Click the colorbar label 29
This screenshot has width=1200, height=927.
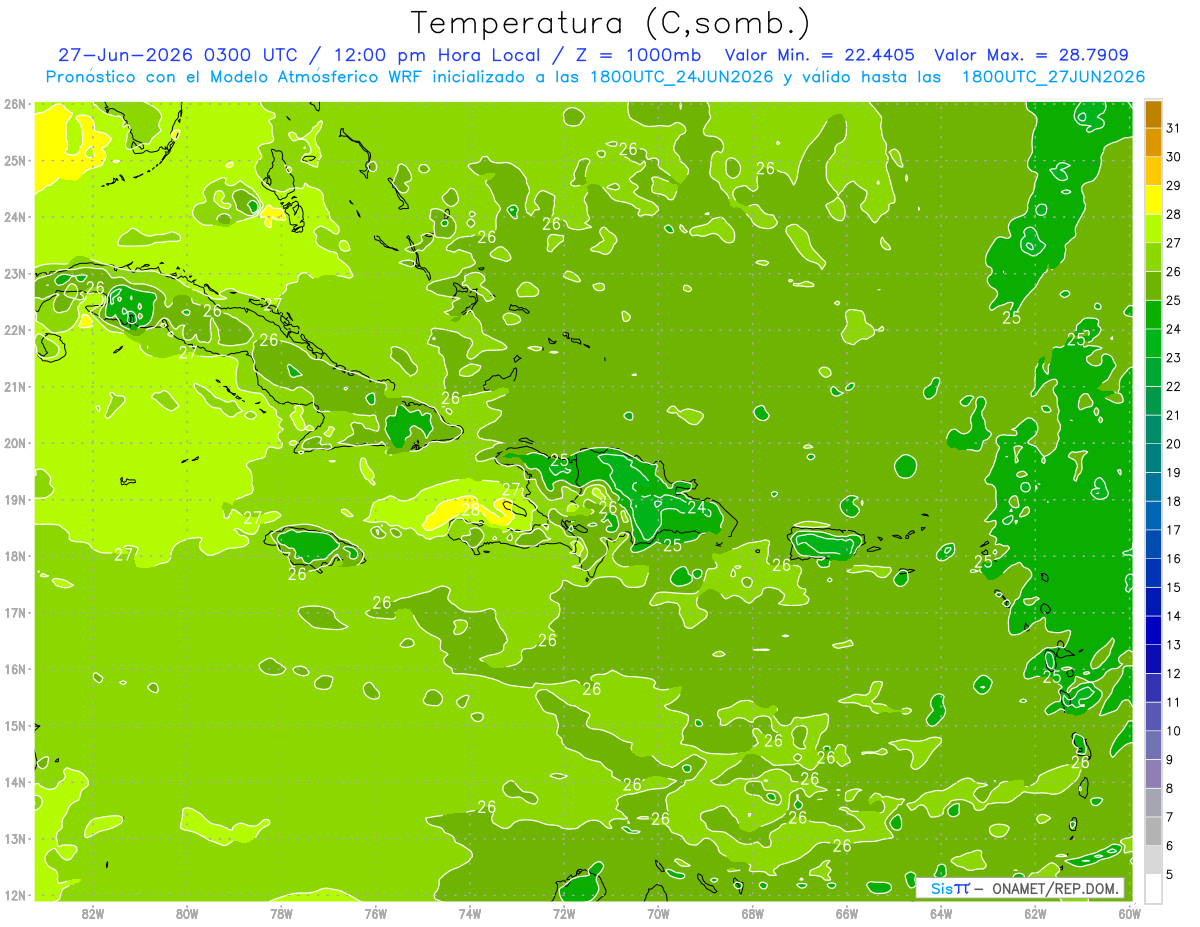pyautogui.click(x=1173, y=185)
